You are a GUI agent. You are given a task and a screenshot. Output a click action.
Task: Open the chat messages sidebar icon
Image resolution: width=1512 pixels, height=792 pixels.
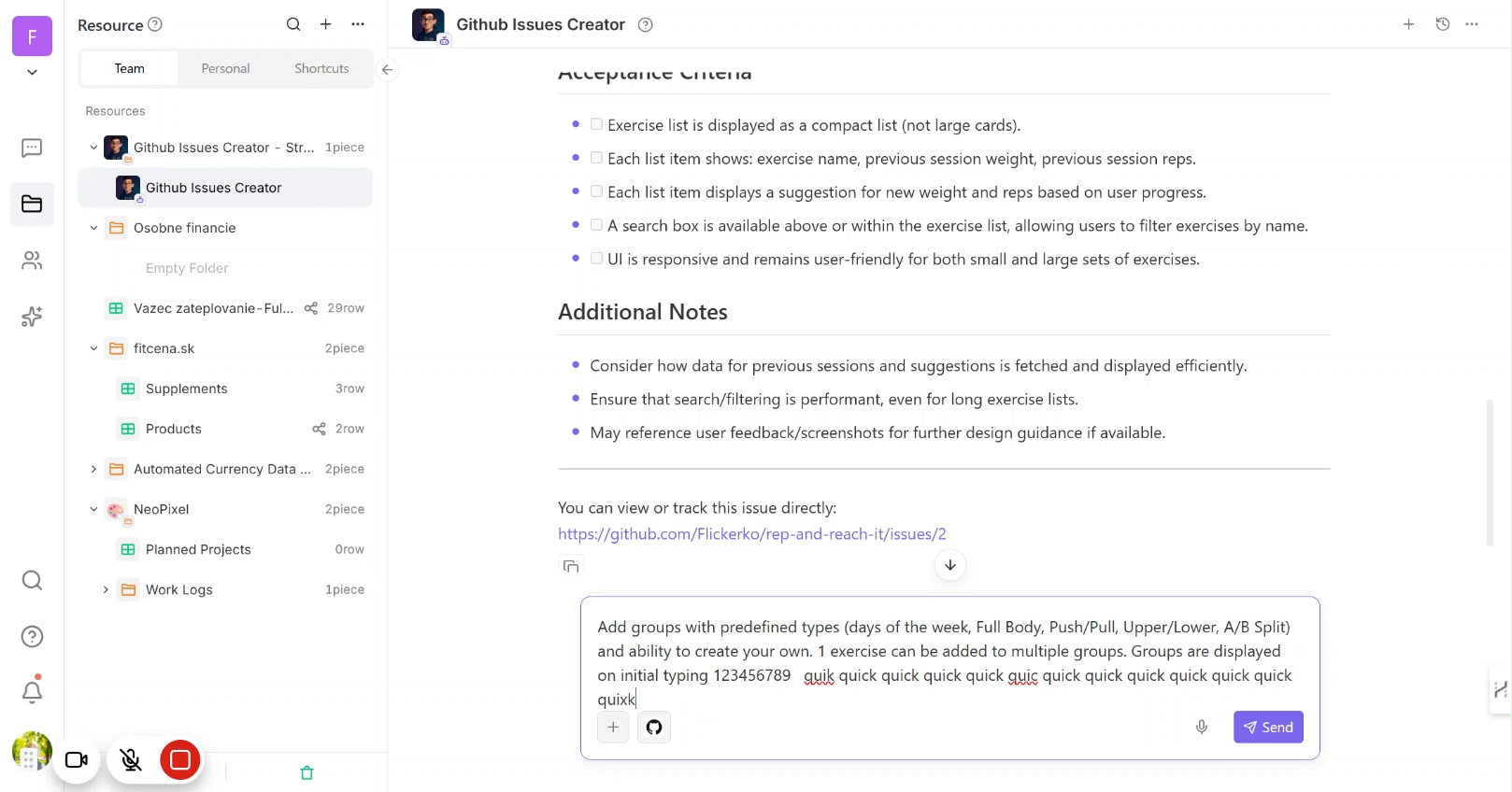pyautogui.click(x=32, y=148)
